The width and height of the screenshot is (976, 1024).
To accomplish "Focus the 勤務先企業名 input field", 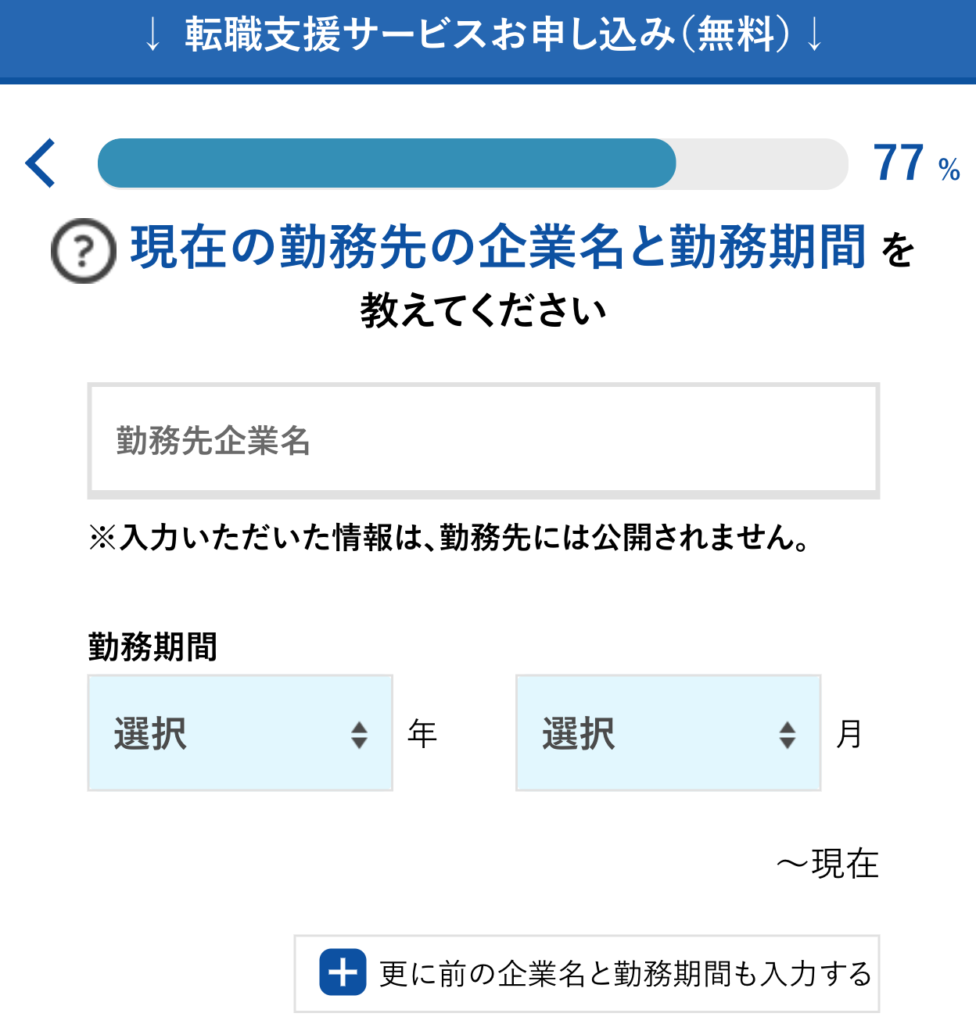I will [x=483, y=440].
